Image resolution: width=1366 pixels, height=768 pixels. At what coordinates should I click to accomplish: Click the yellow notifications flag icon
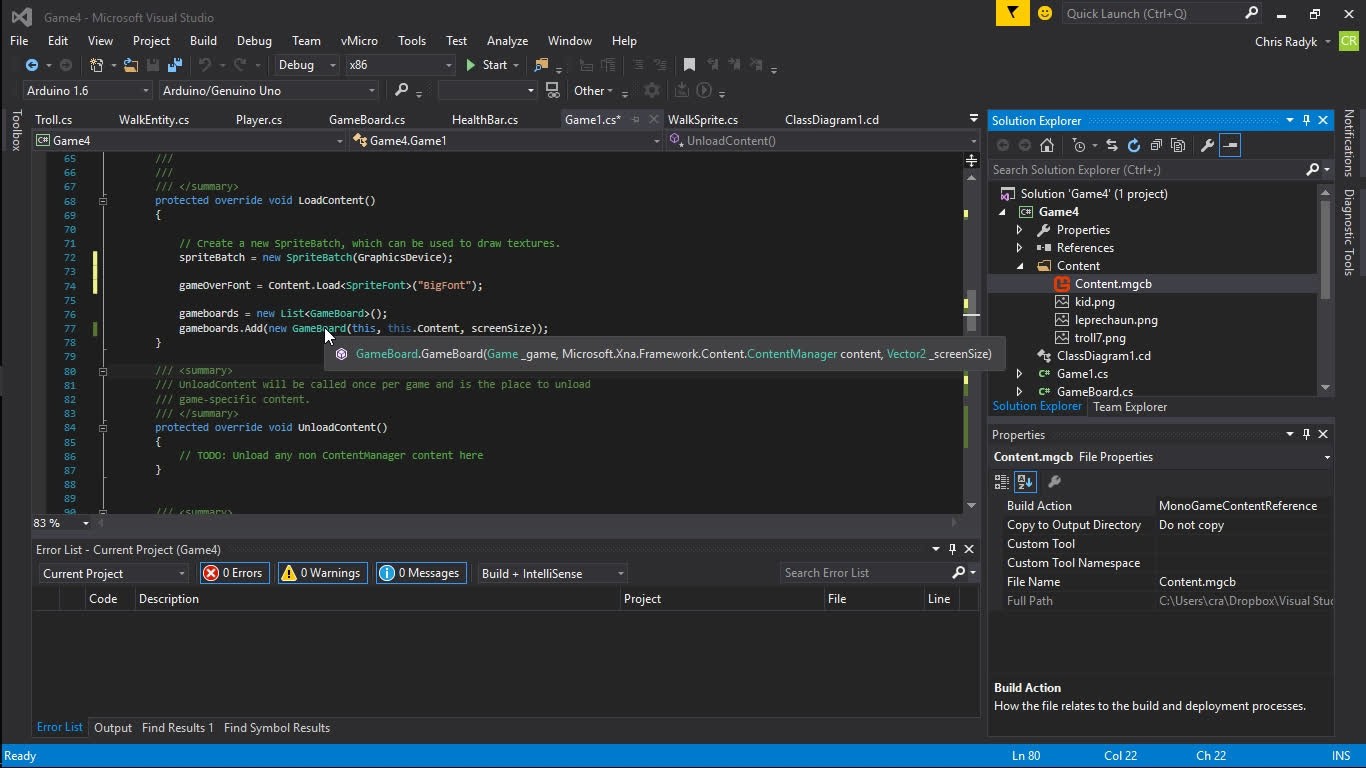point(1012,13)
